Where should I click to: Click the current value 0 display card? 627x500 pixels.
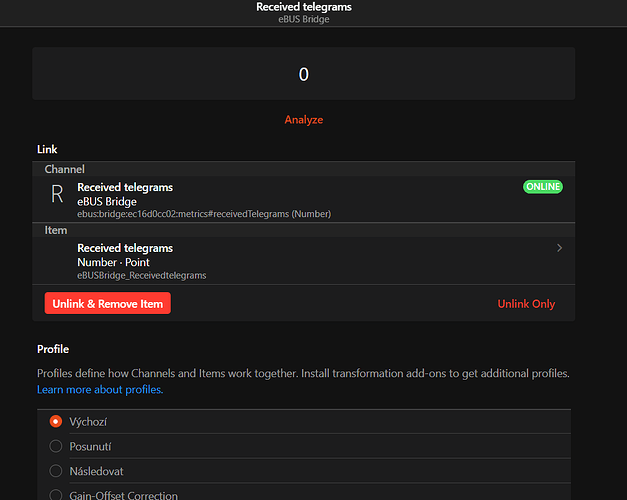coord(303,74)
